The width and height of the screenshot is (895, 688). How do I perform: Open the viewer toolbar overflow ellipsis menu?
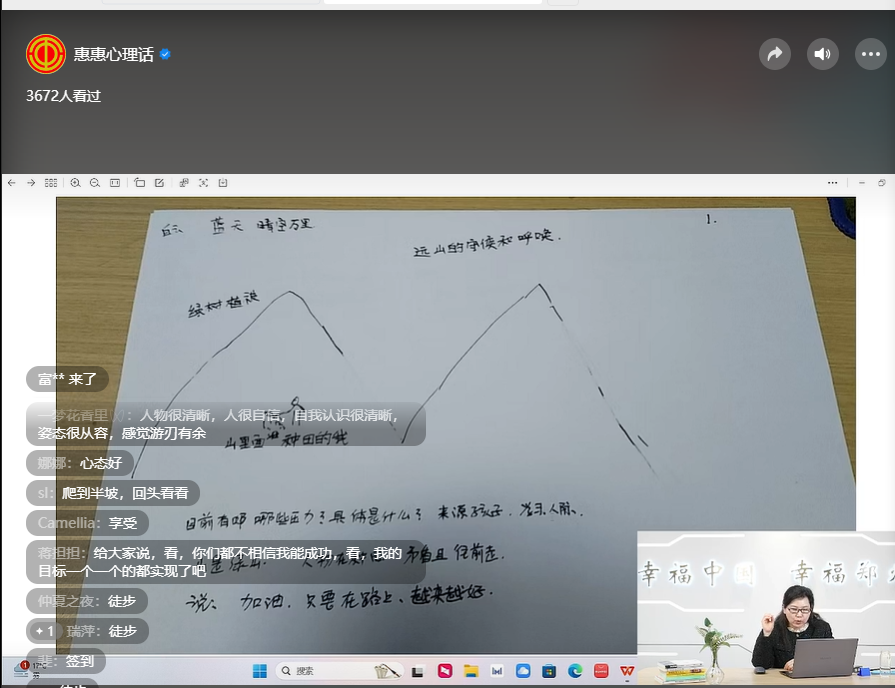pos(832,183)
